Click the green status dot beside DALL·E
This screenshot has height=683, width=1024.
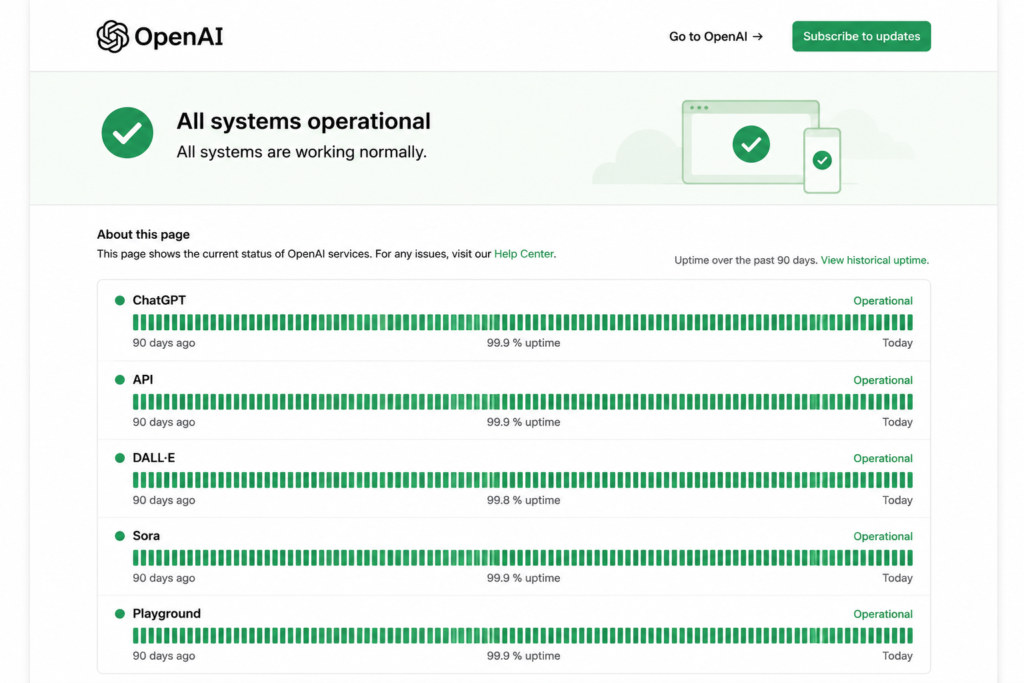coord(120,458)
